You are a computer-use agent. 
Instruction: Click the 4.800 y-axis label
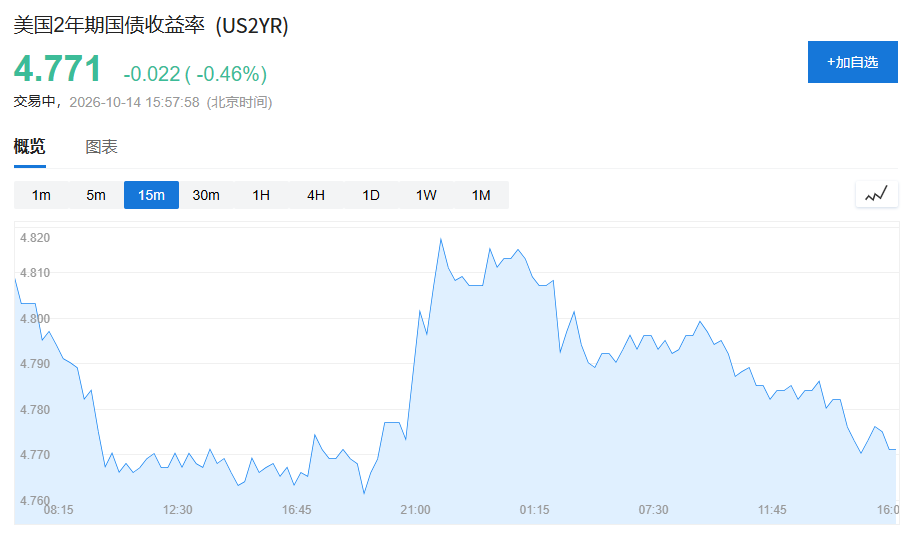[35, 318]
